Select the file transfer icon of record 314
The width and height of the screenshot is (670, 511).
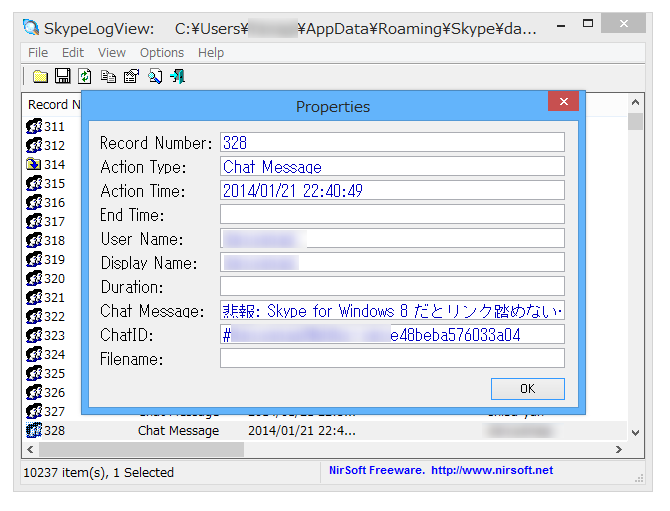(34, 164)
